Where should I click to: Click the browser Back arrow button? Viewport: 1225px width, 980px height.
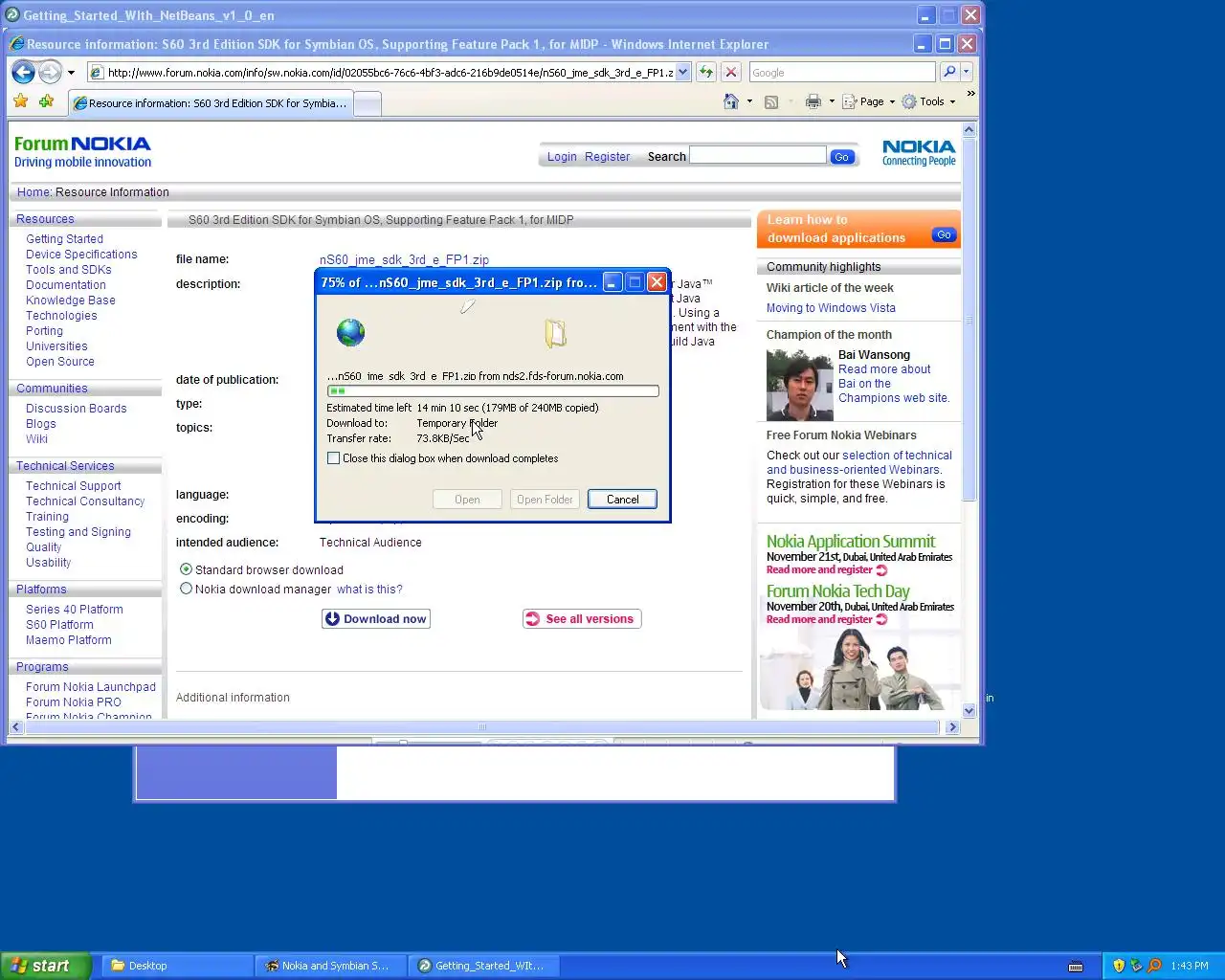click(x=23, y=72)
